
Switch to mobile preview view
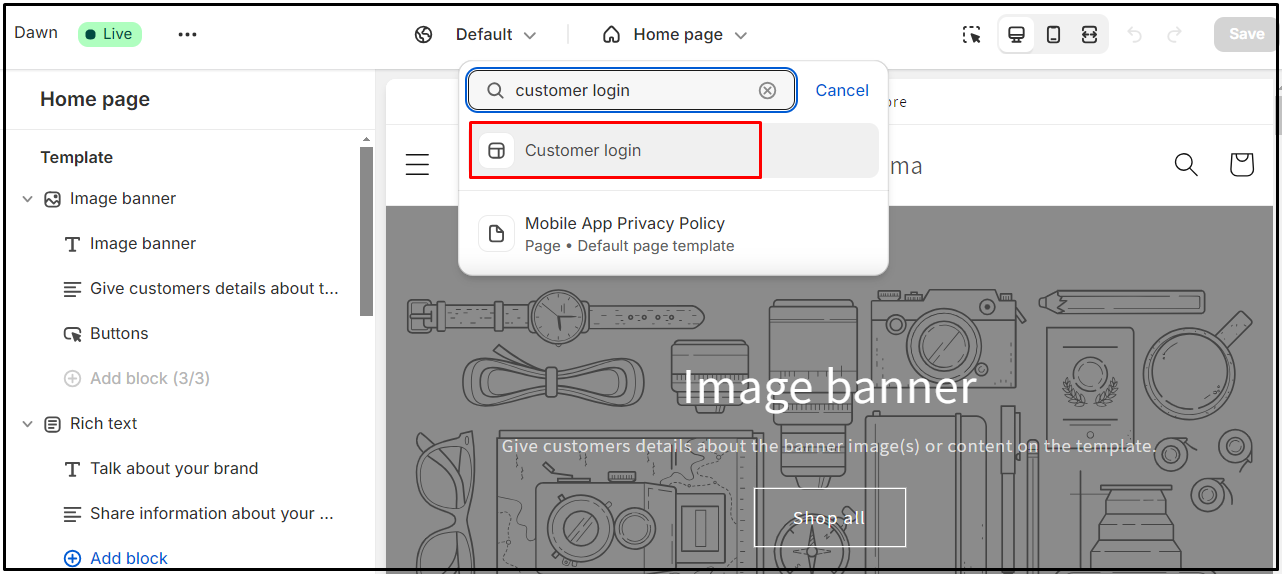(1053, 35)
